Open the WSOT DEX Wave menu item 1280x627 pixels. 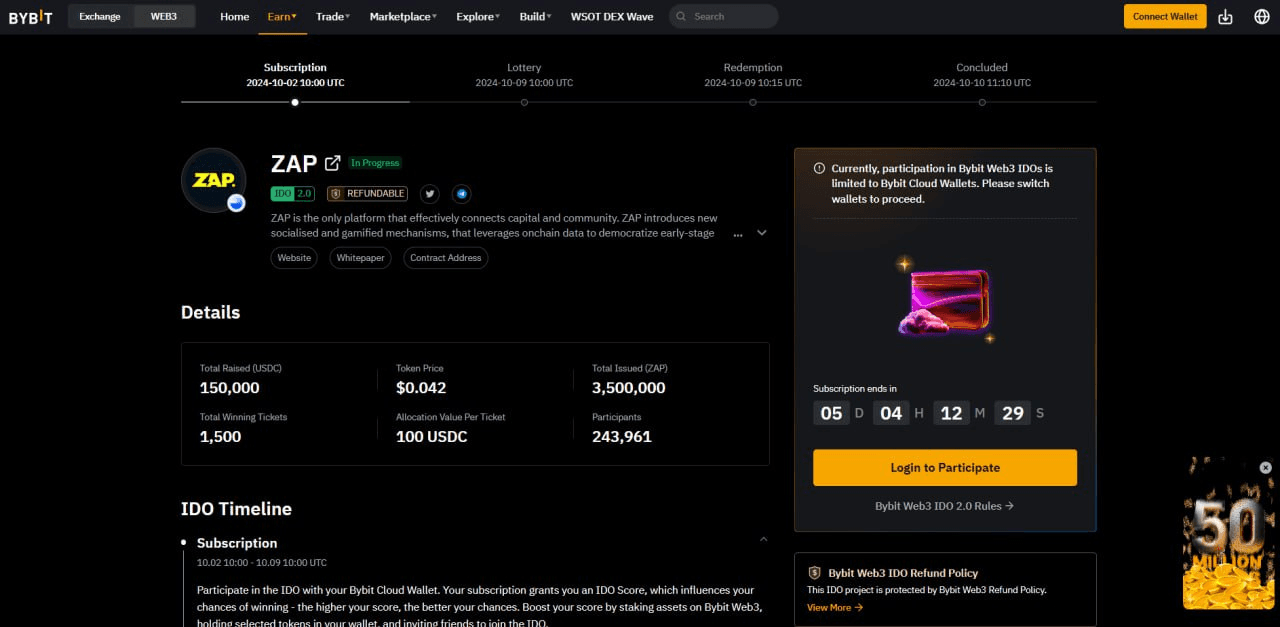click(x=611, y=17)
